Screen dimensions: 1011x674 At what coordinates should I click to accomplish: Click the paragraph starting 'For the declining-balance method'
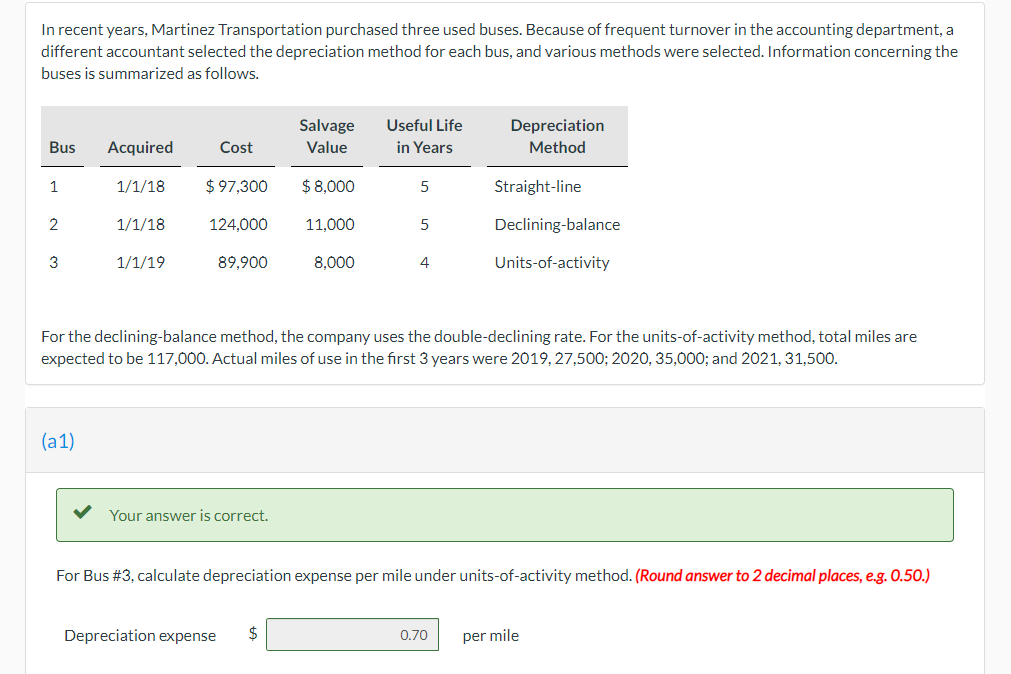point(479,347)
